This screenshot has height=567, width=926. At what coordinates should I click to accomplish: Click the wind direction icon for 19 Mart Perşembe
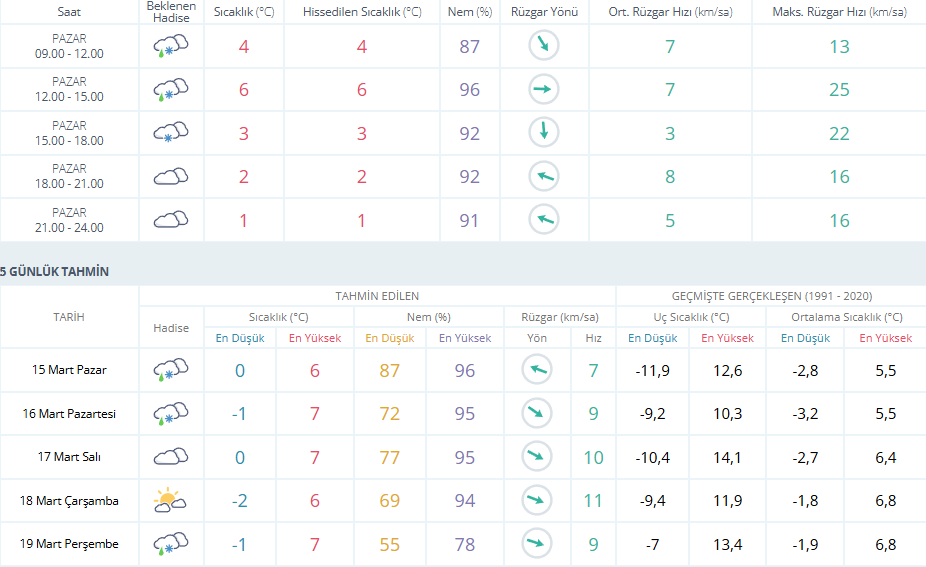537,544
